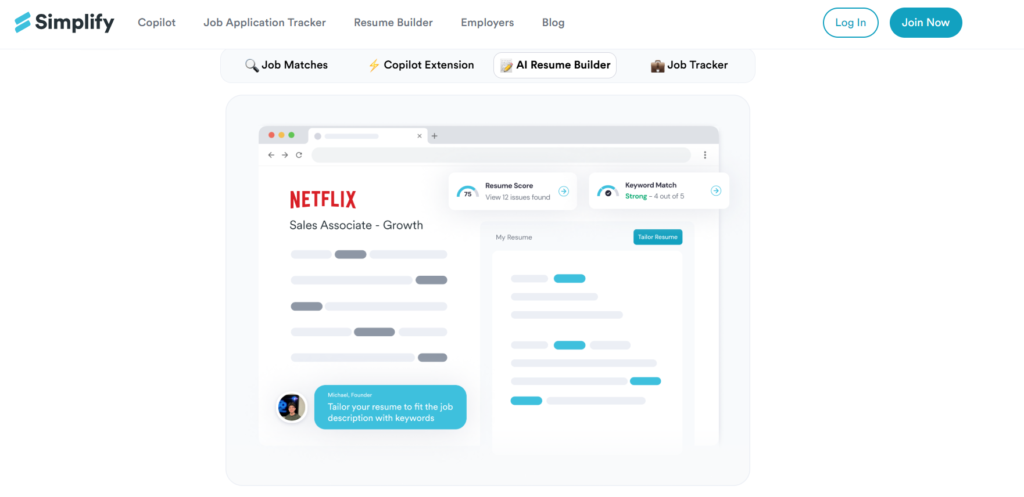Click the Netflix logo
Screen dimensions: 1024x497
pos(323,199)
